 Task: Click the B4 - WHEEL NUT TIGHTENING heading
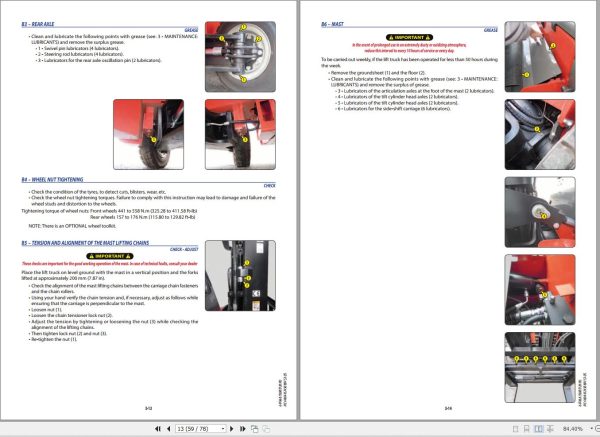pyautogui.click(x=52, y=179)
